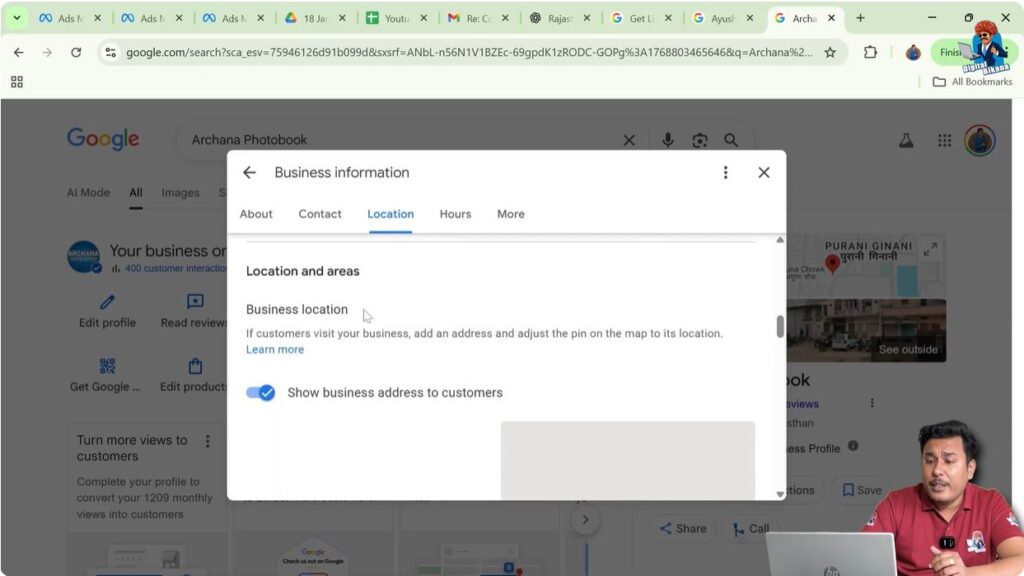
Task: Activate voice search microphone icon
Action: tap(668, 140)
